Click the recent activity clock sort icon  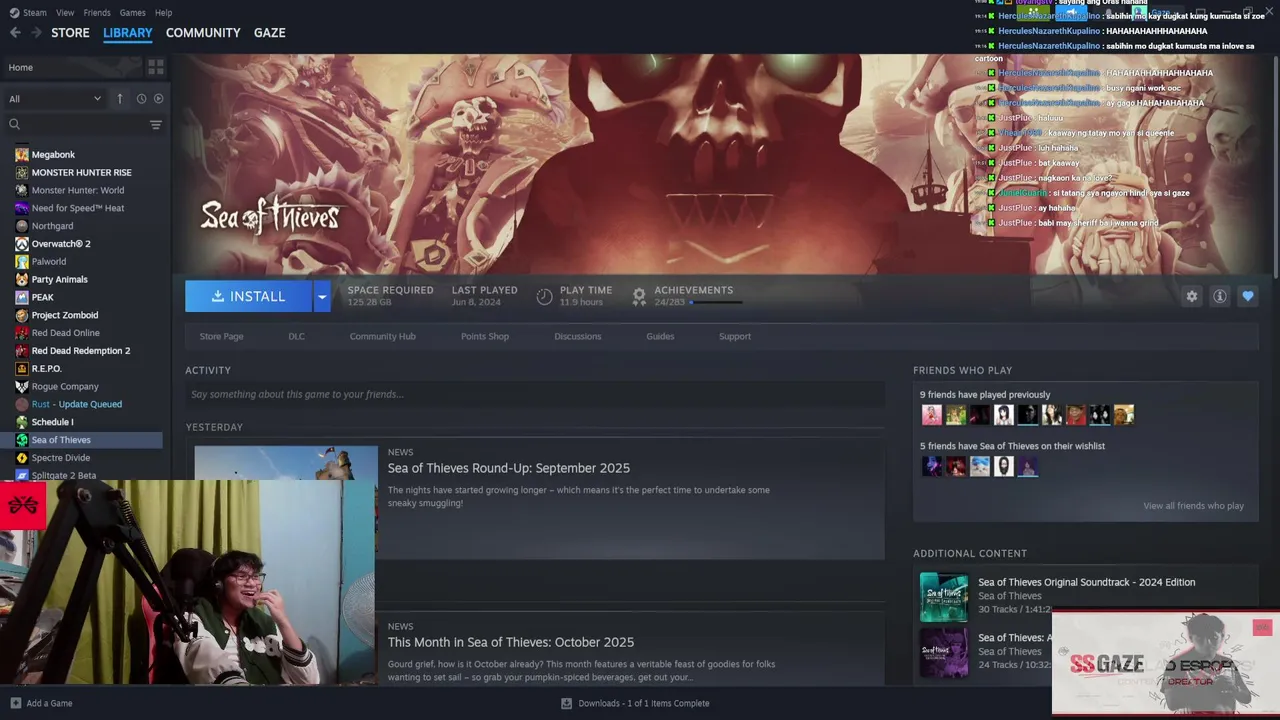(x=141, y=99)
